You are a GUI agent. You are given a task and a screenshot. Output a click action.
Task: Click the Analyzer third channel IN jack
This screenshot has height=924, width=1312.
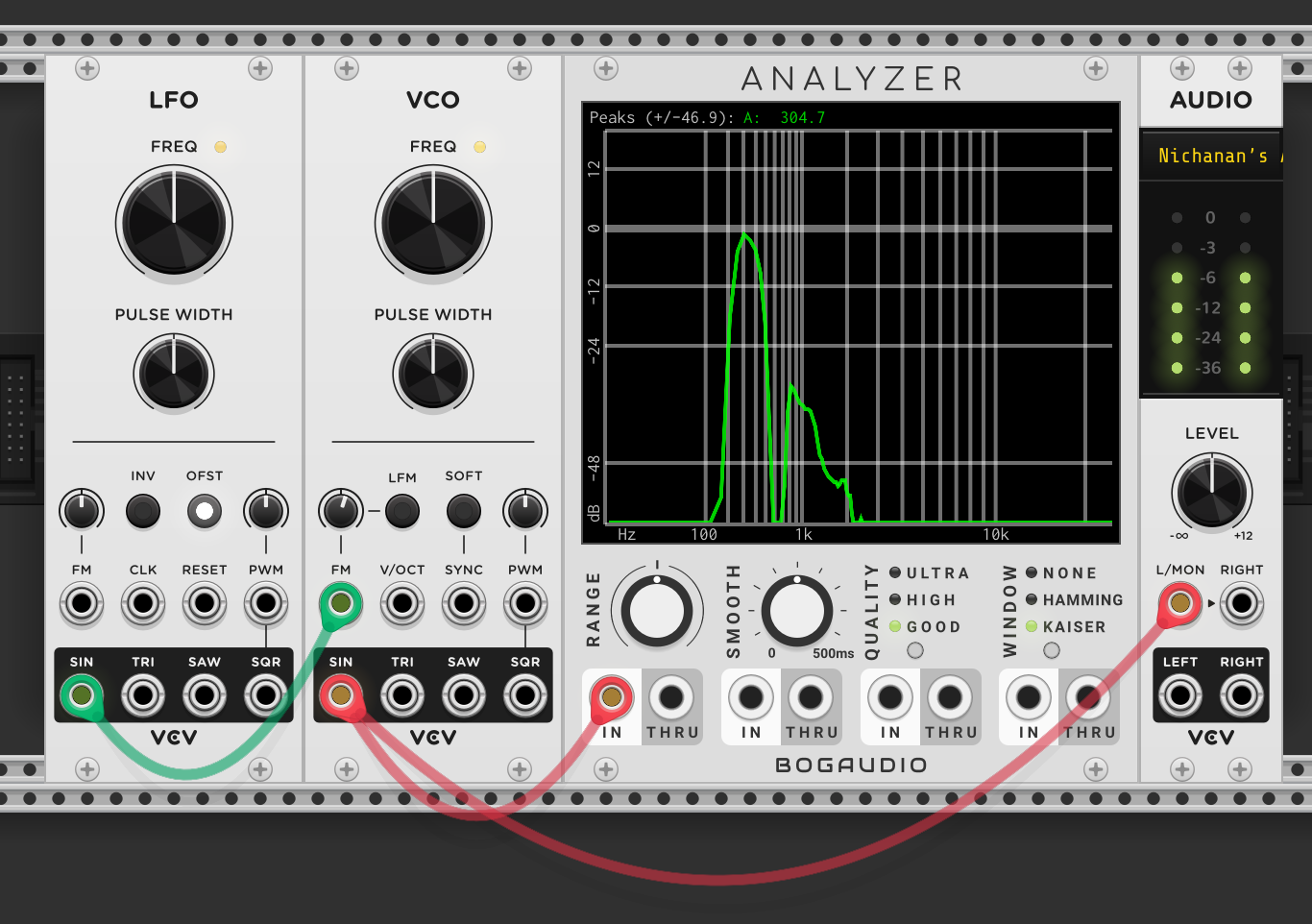[x=890, y=697]
